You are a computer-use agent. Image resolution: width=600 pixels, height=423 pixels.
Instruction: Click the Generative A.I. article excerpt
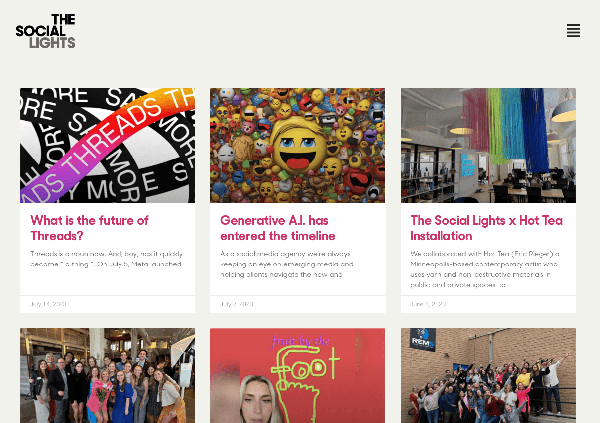tap(287, 264)
